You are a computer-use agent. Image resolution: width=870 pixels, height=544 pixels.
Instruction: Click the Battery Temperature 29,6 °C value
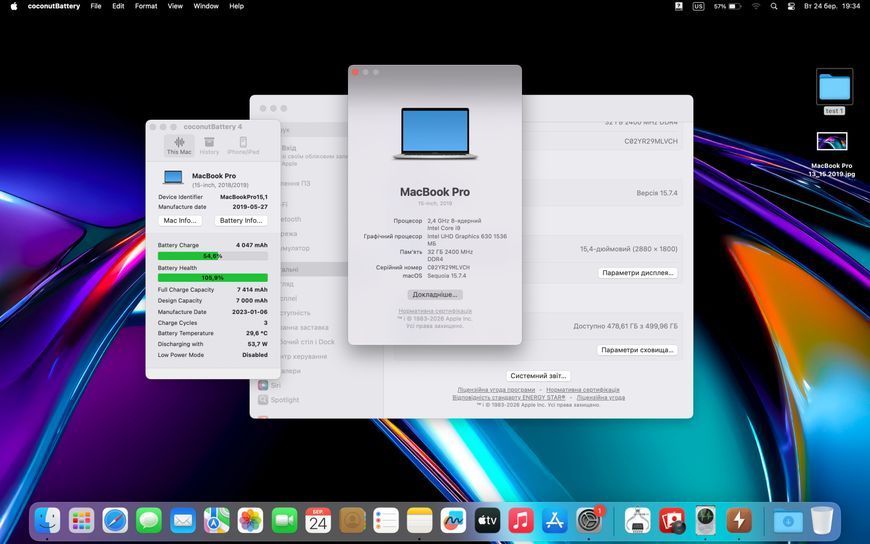(256, 333)
